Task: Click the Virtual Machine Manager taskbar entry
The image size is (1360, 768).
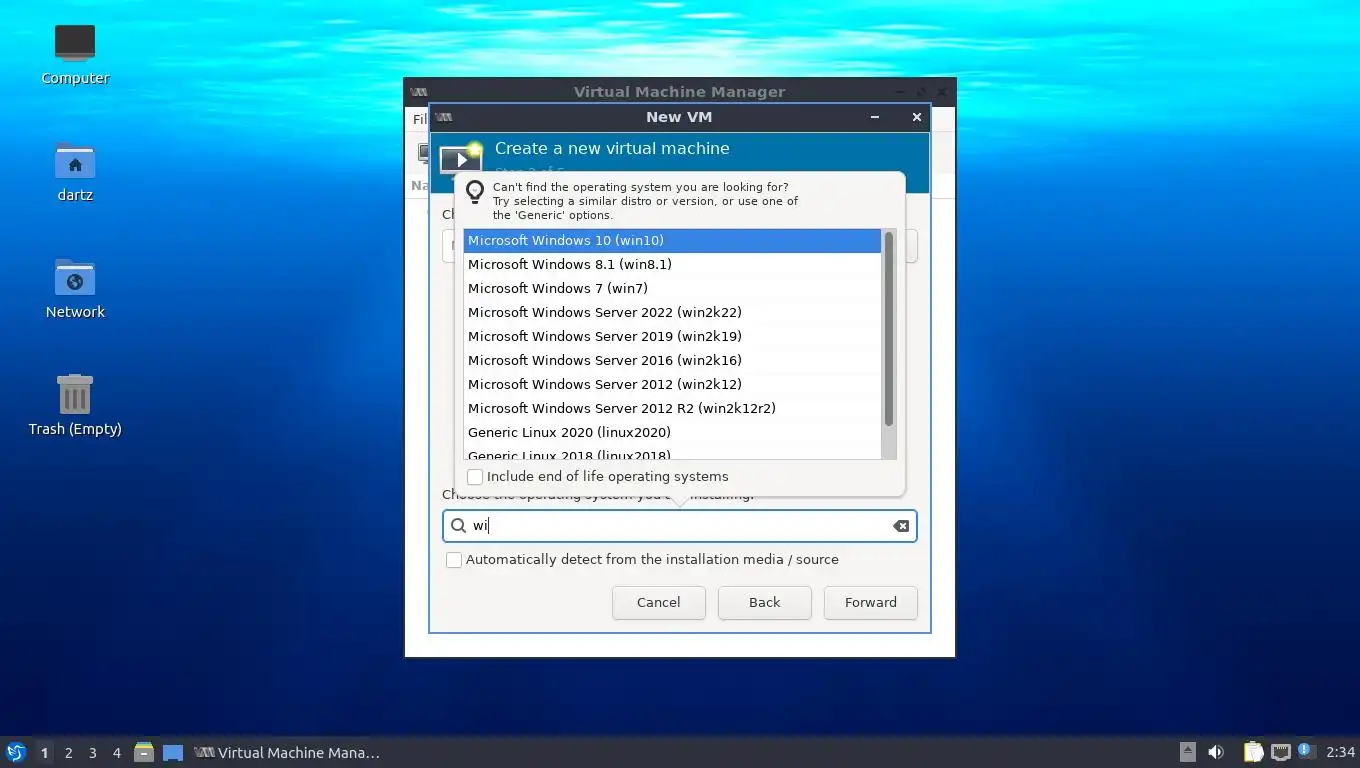Action: click(288, 753)
